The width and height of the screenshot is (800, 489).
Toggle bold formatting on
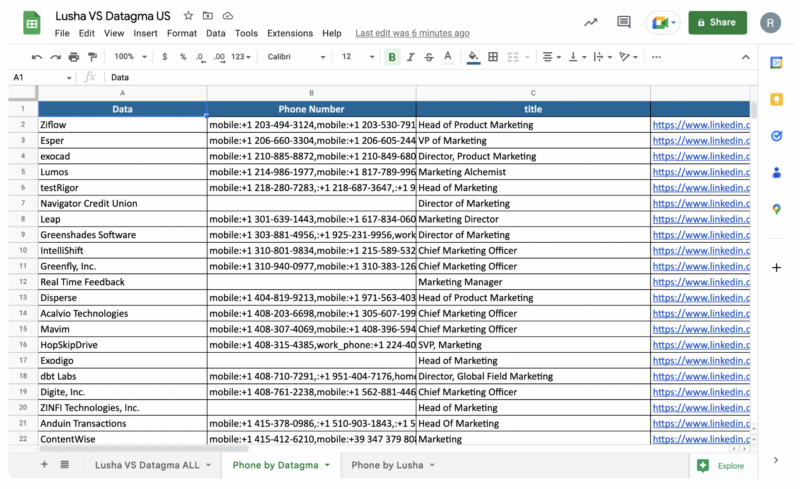tap(392, 57)
